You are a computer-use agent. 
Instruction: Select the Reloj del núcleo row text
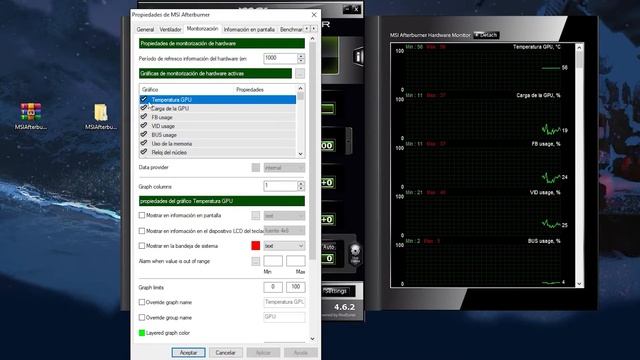pyautogui.click(x=169, y=152)
